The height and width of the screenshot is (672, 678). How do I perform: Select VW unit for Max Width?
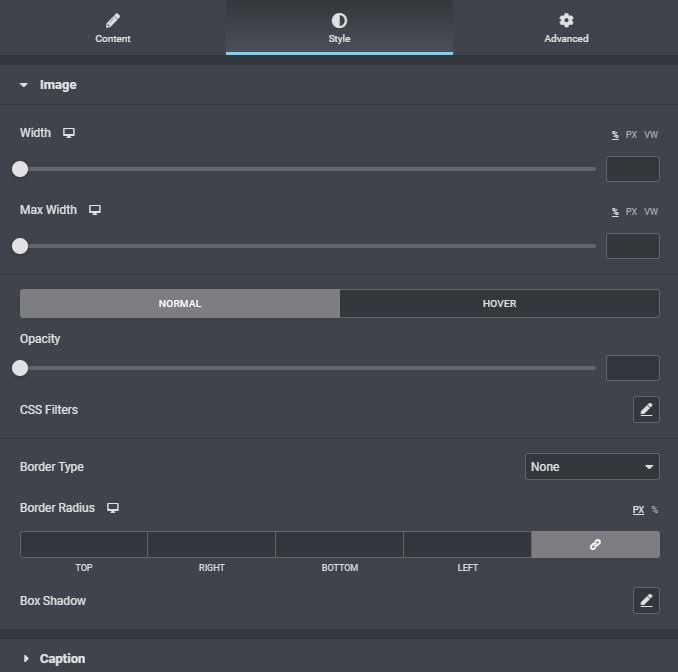[651, 212]
